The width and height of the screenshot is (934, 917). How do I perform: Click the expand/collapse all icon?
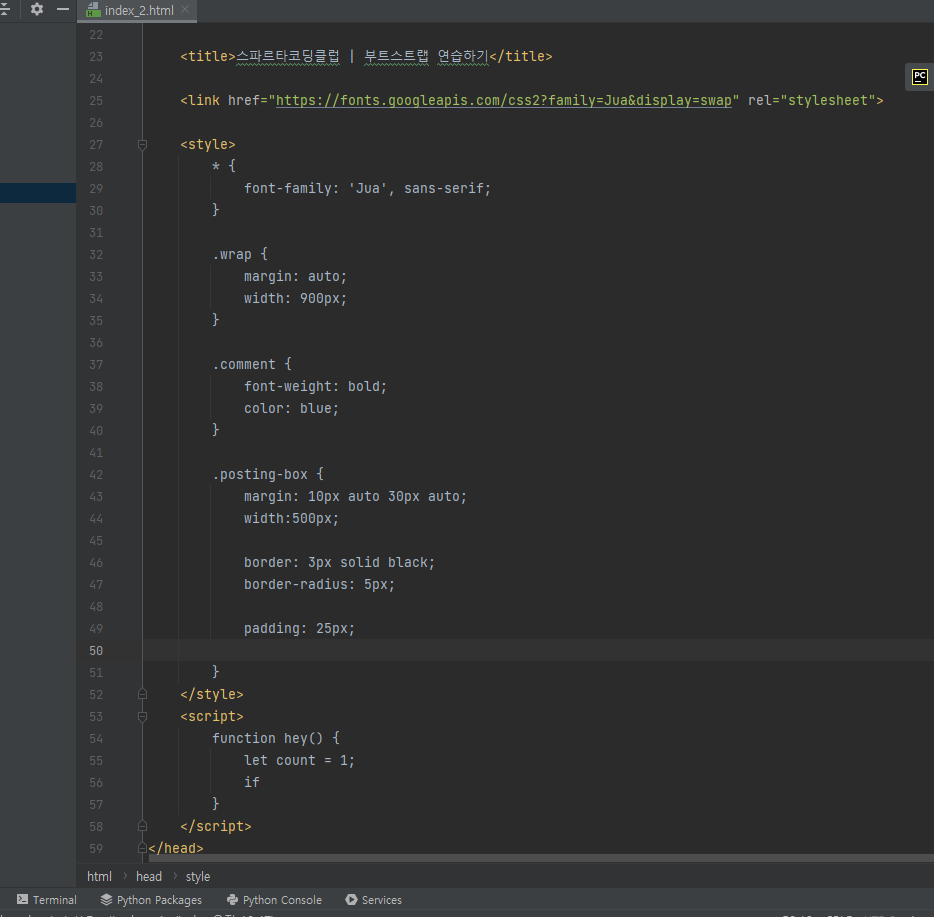coord(5,10)
